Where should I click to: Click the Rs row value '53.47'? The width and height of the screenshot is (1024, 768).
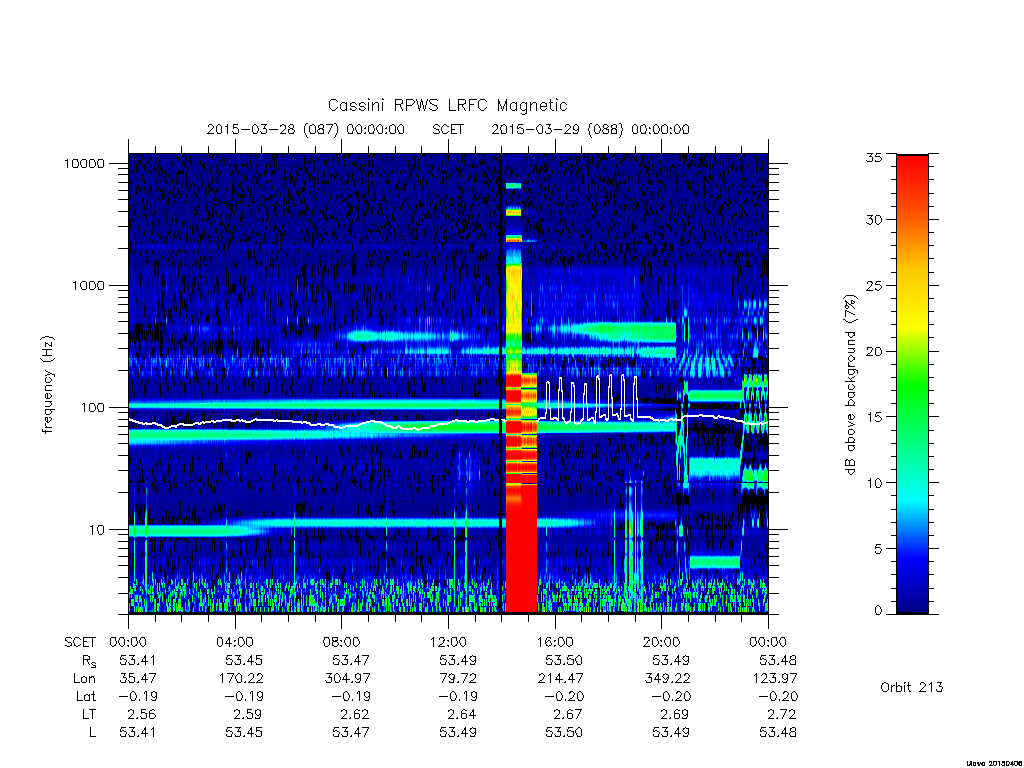(x=351, y=660)
